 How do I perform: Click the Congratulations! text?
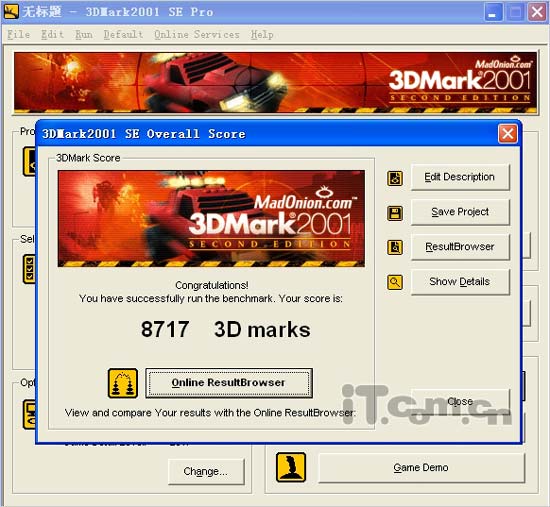[x=212, y=285]
